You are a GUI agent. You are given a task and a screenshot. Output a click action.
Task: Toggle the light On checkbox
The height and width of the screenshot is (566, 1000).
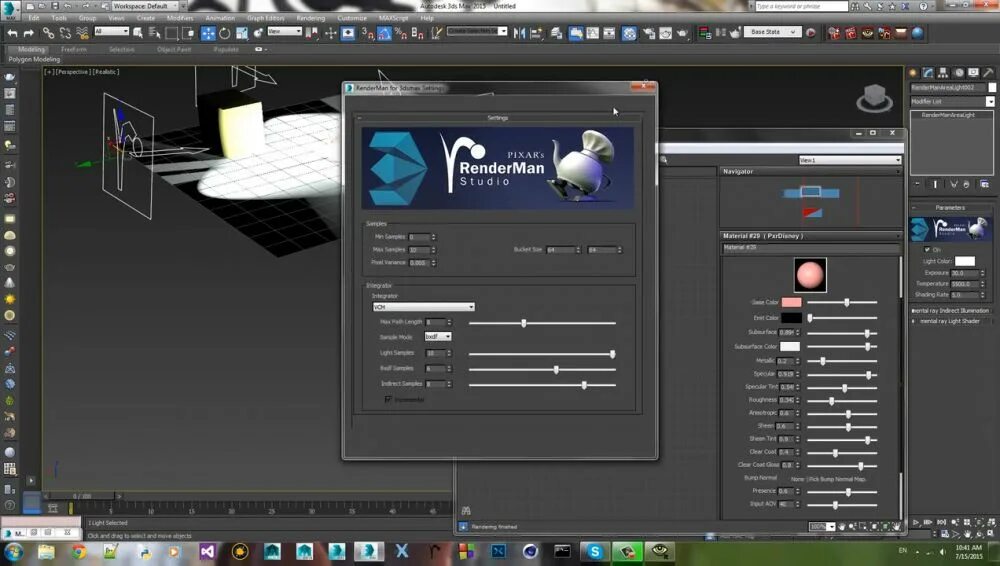pyautogui.click(x=927, y=249)
